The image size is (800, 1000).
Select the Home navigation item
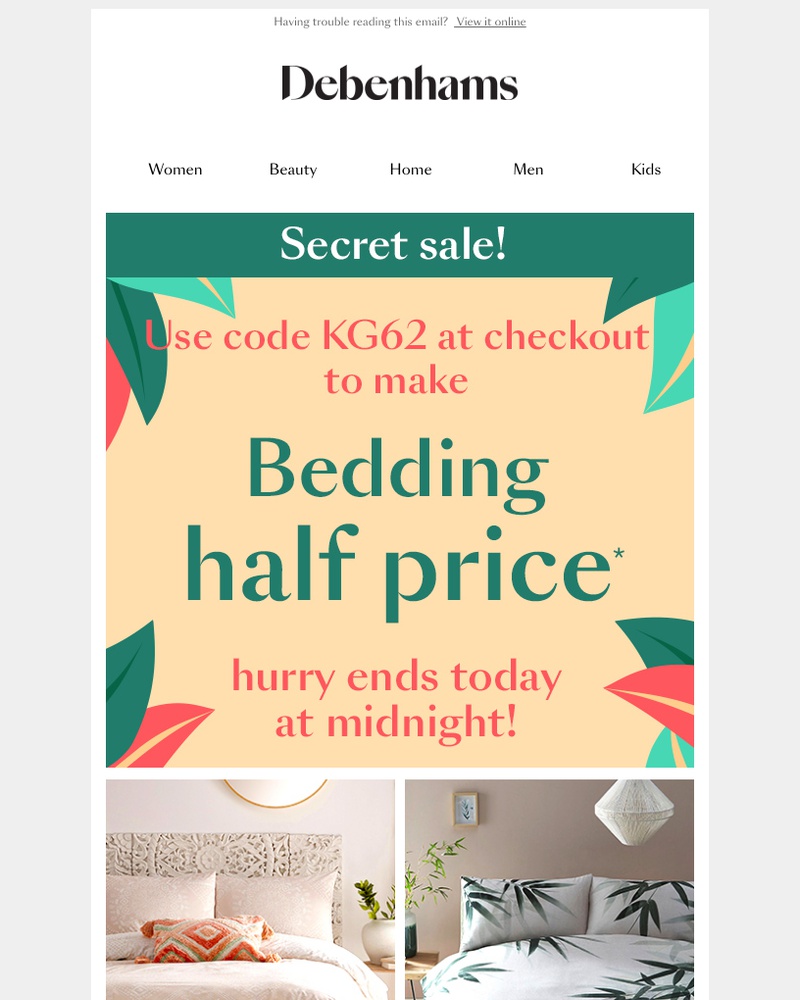[411, 169]
